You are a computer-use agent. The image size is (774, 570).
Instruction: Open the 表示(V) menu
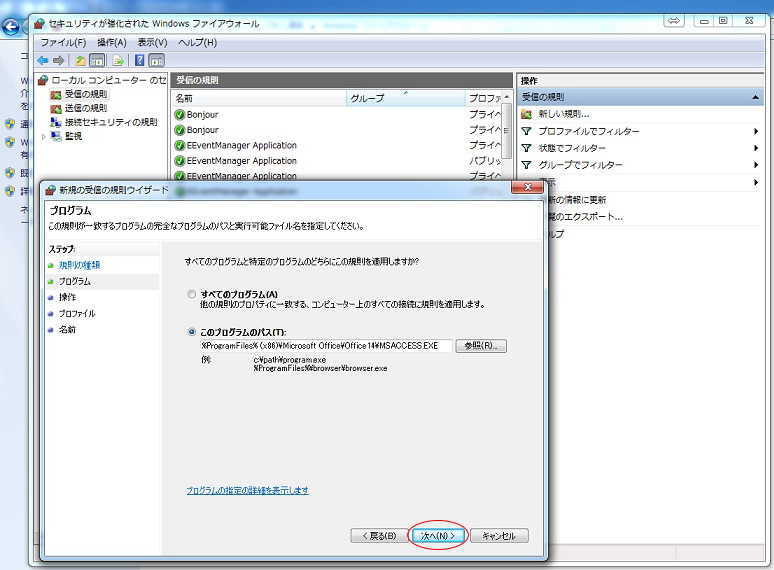tap(152, 42)
